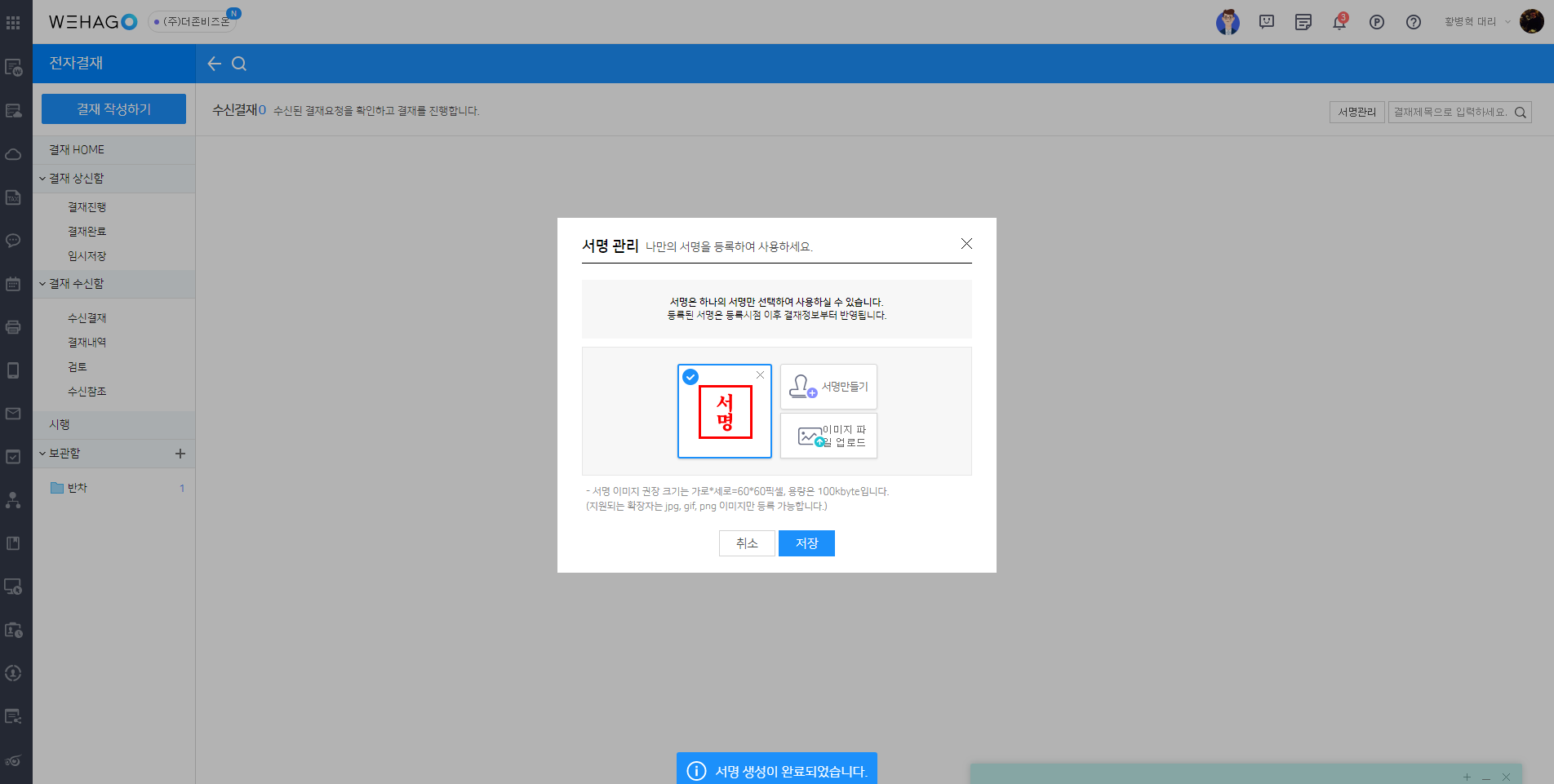Click the search magnifier in blue header
1554x784 pixels.
239,64
